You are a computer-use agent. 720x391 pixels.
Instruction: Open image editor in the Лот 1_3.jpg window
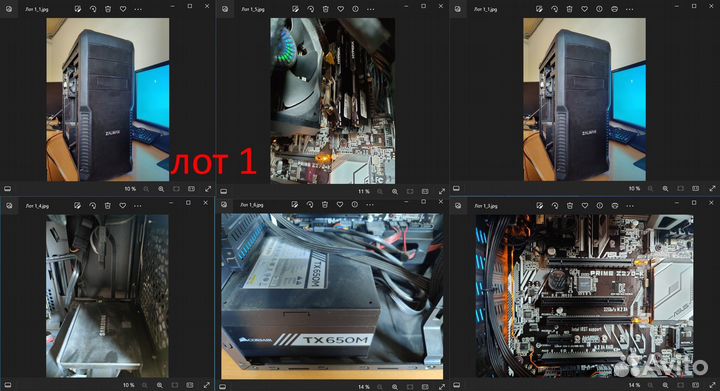[540, 206]
